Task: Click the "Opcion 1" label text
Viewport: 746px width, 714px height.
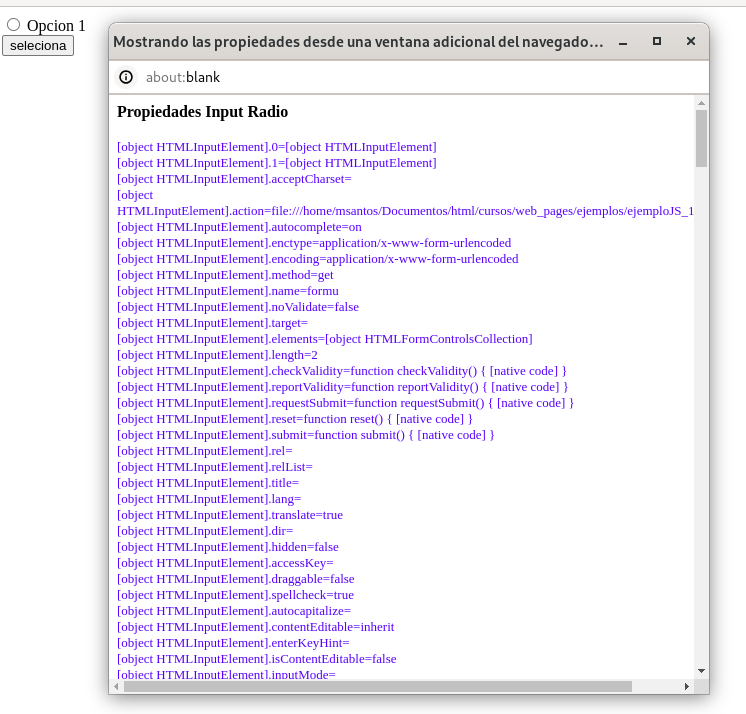Action: click(56, 25)
